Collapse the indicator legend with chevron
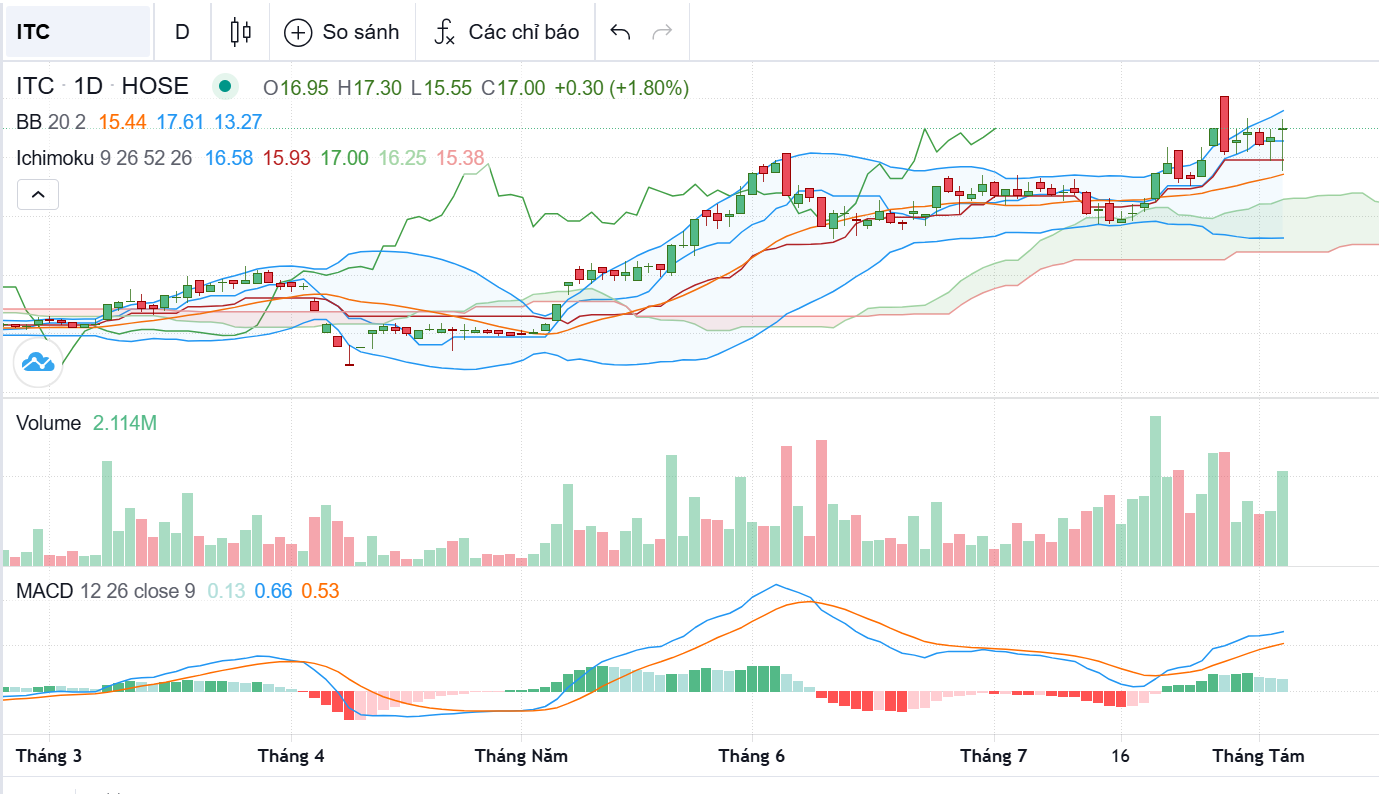 click(x=38, y=194)
